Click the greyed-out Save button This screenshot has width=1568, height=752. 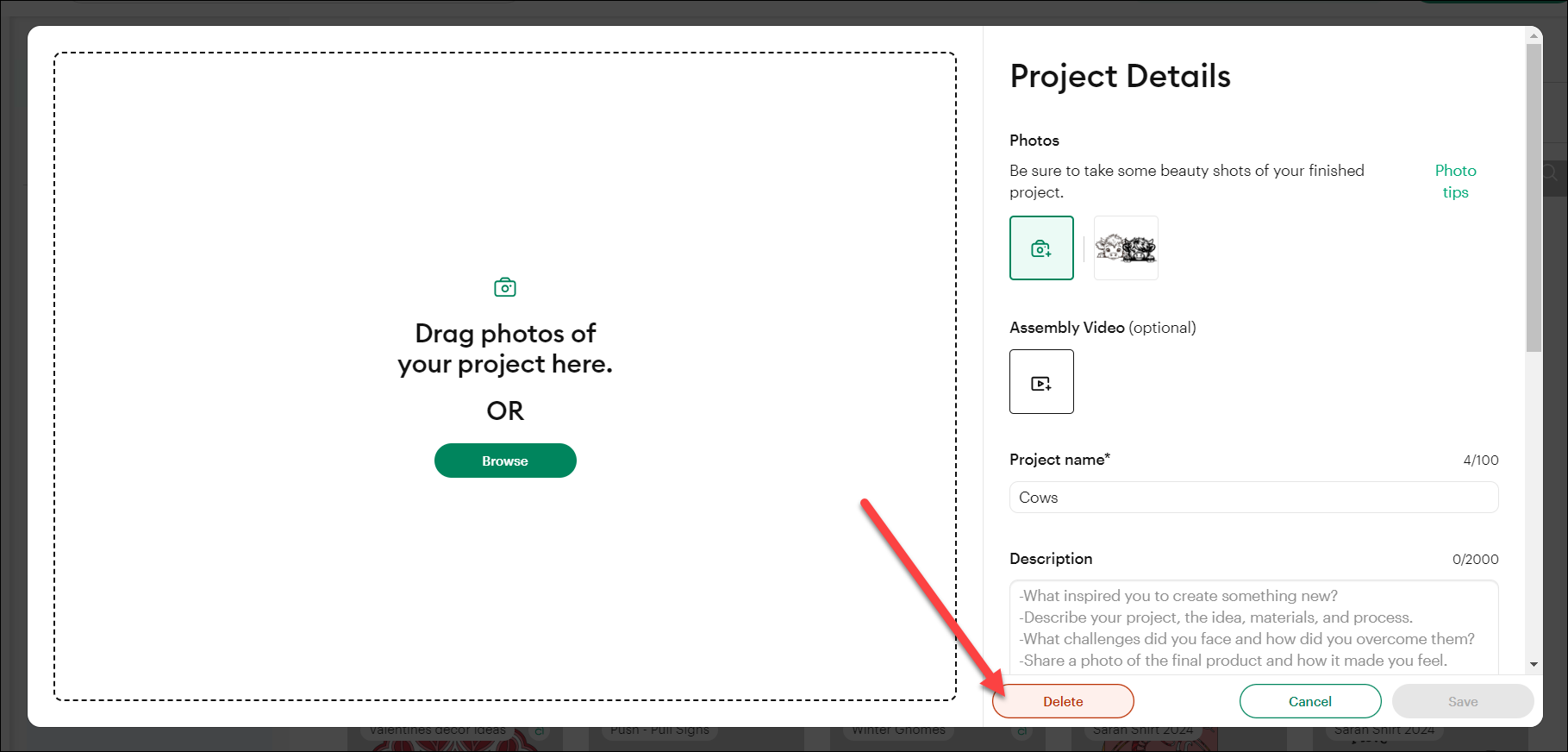(1462, 701)
